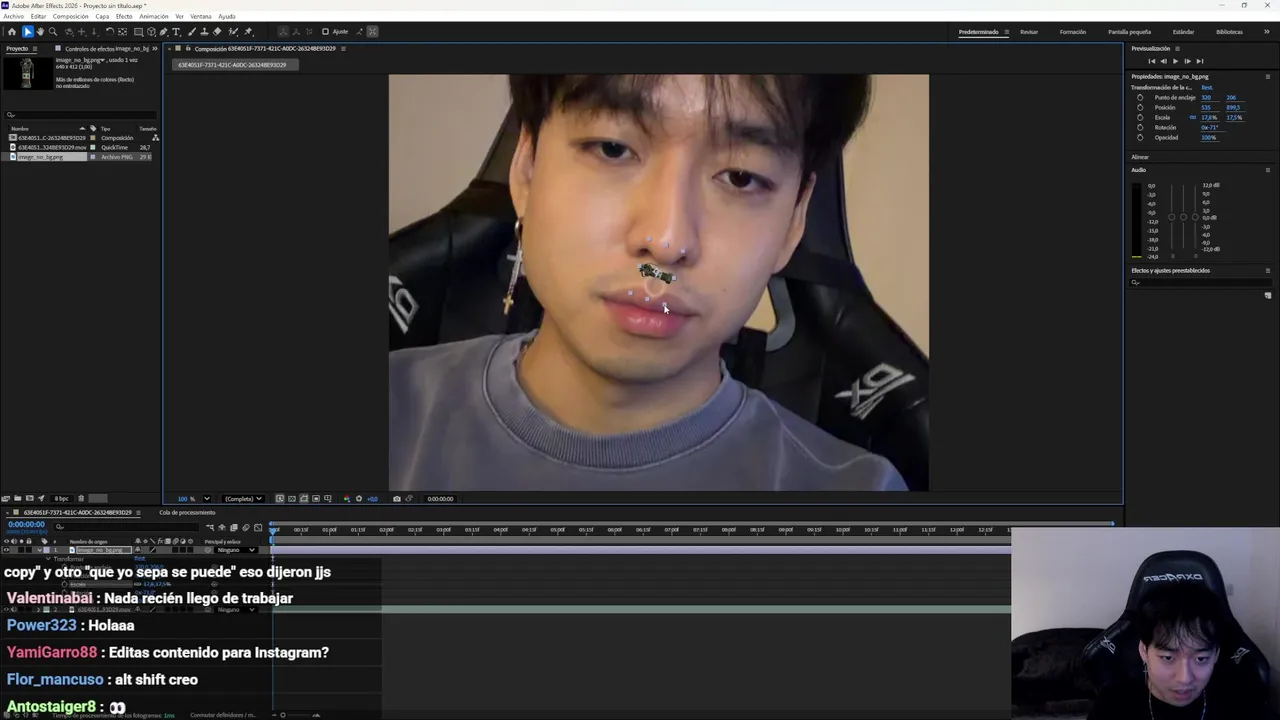
Task: Click the 0:00:00:00 timeline timecode
Action: pos(27,524)
